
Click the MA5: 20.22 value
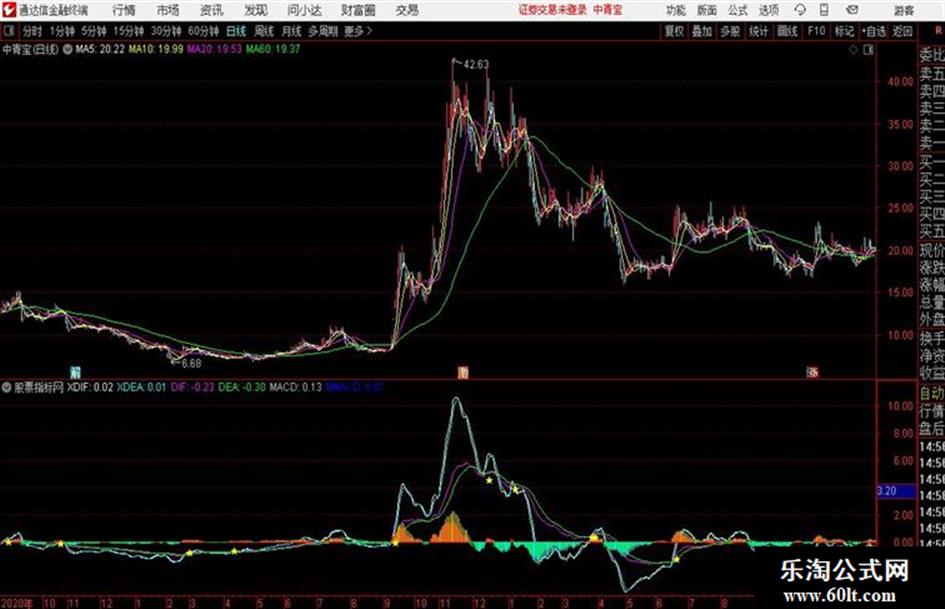(99, 49)
